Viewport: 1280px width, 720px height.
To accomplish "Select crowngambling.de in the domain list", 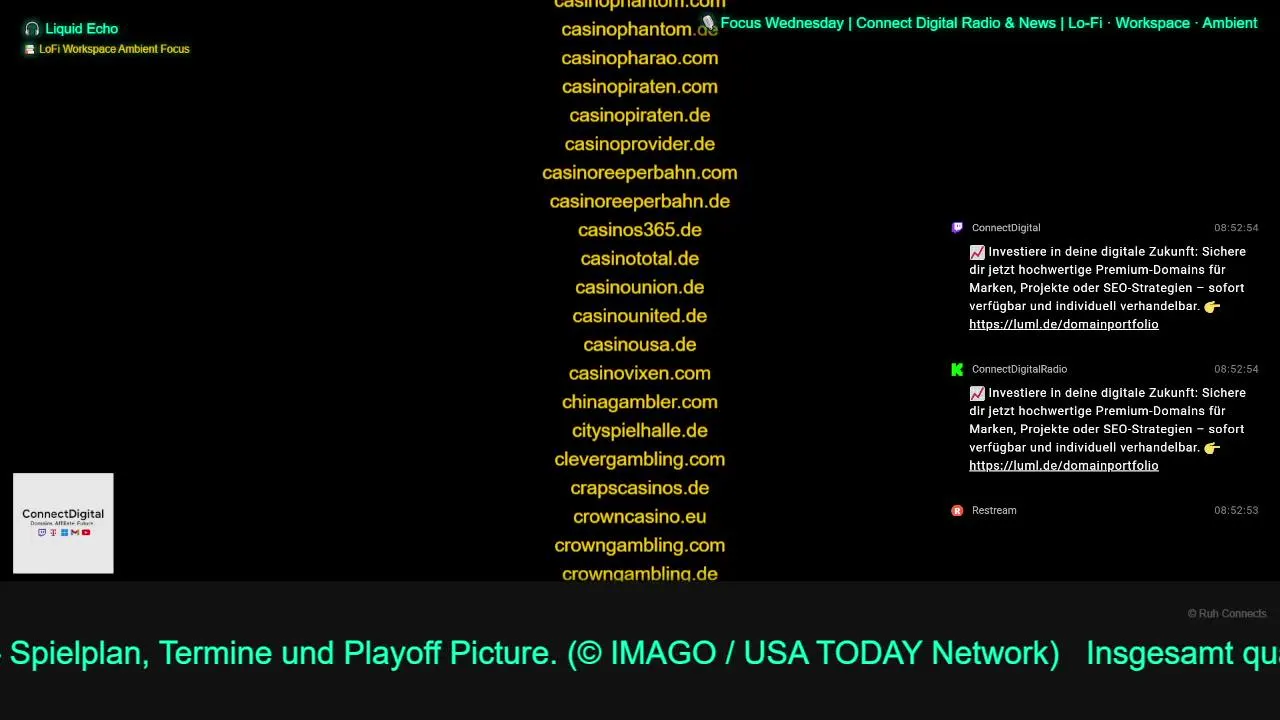I will pyautogui.click(x=640, y=573).
